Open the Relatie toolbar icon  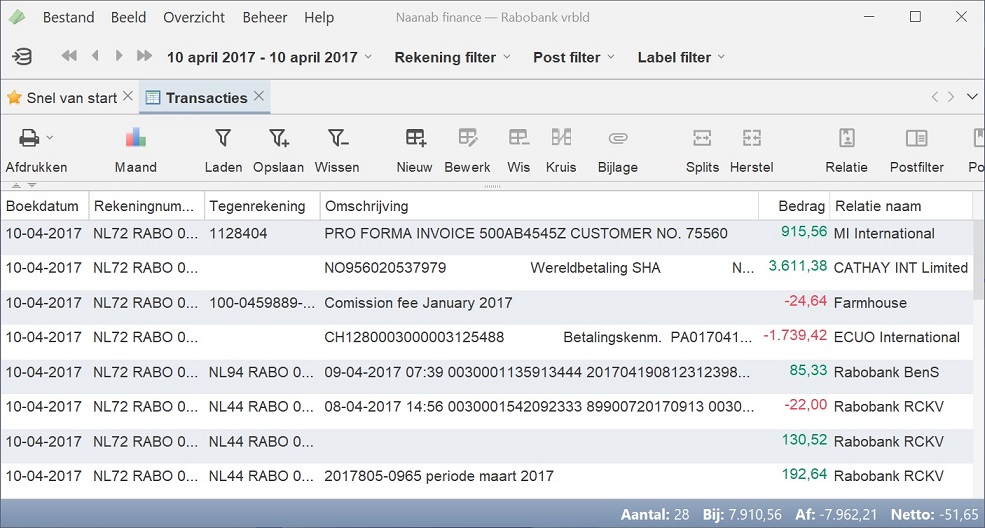tap(846, 138)
